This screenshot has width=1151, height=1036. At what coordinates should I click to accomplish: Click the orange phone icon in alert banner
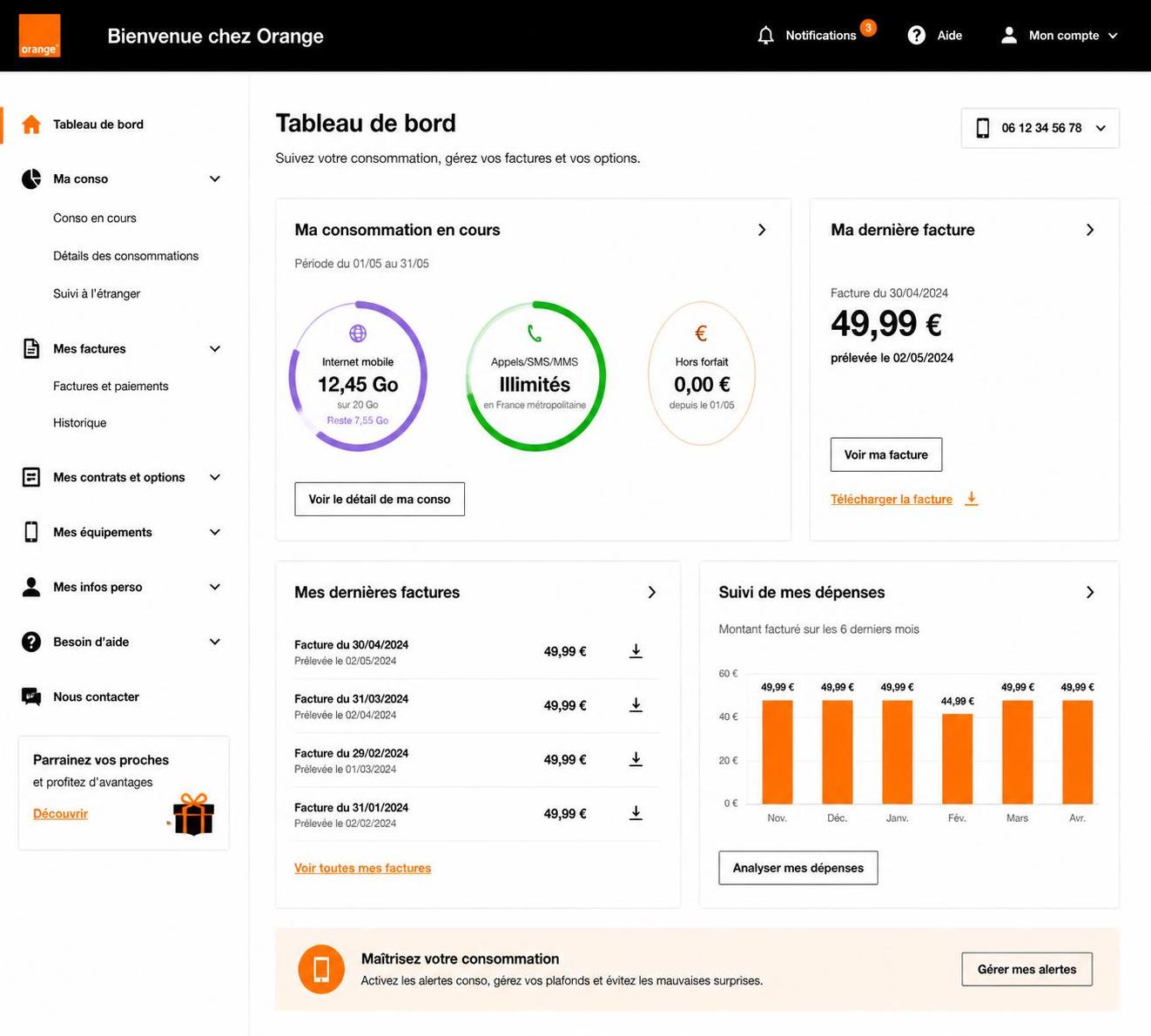pos(321,969)
